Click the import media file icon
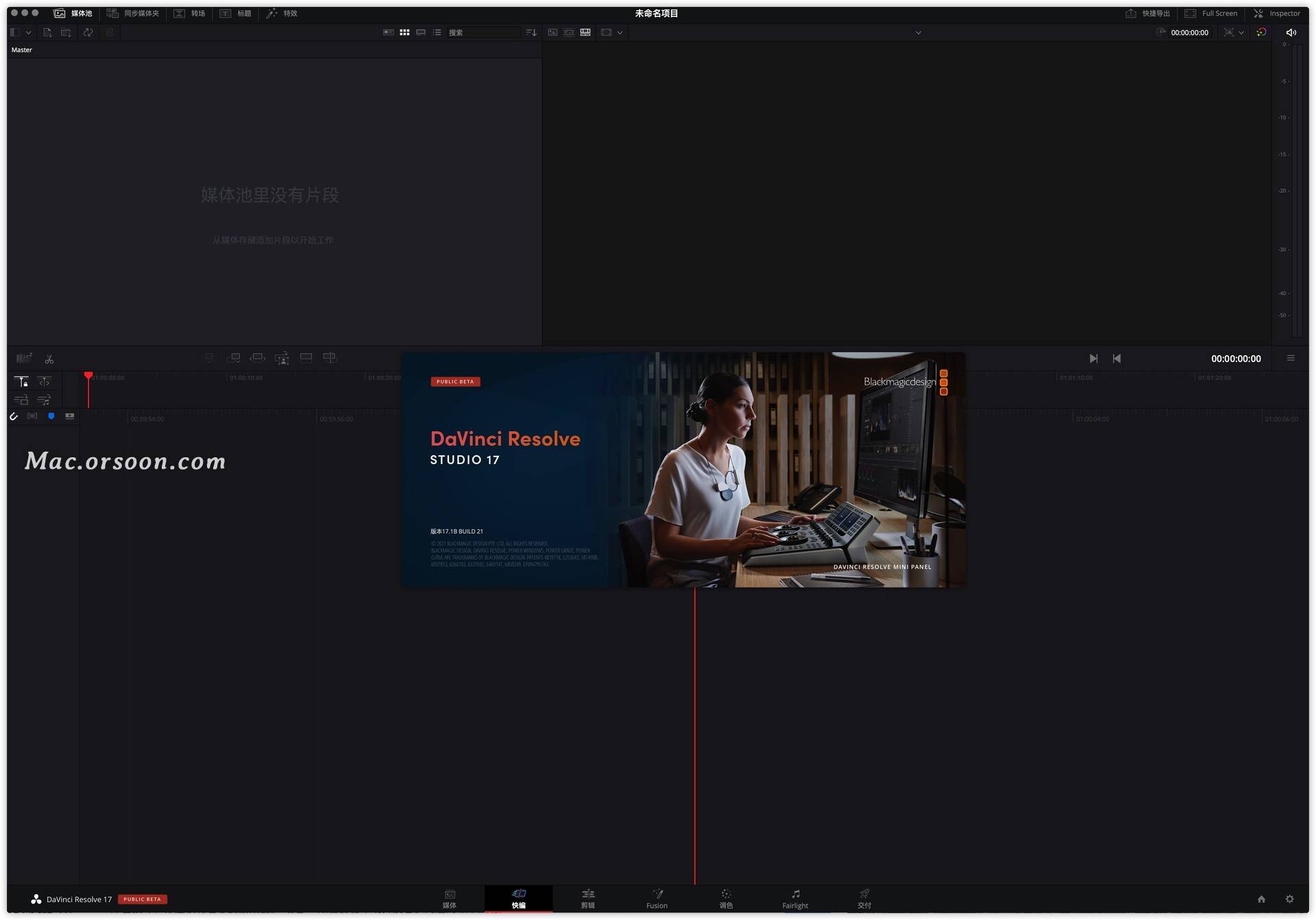1316x920 pixels. click(47, 32)
